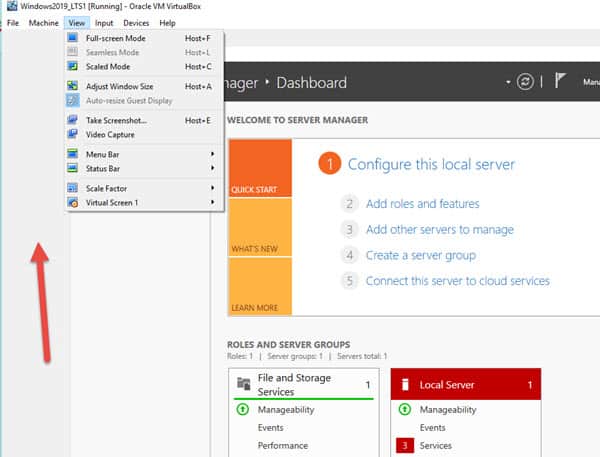This screenshot has height=457, width=600.
Task: Click the VirtualBox title bar app icon
Action: (x=12, y=6)
